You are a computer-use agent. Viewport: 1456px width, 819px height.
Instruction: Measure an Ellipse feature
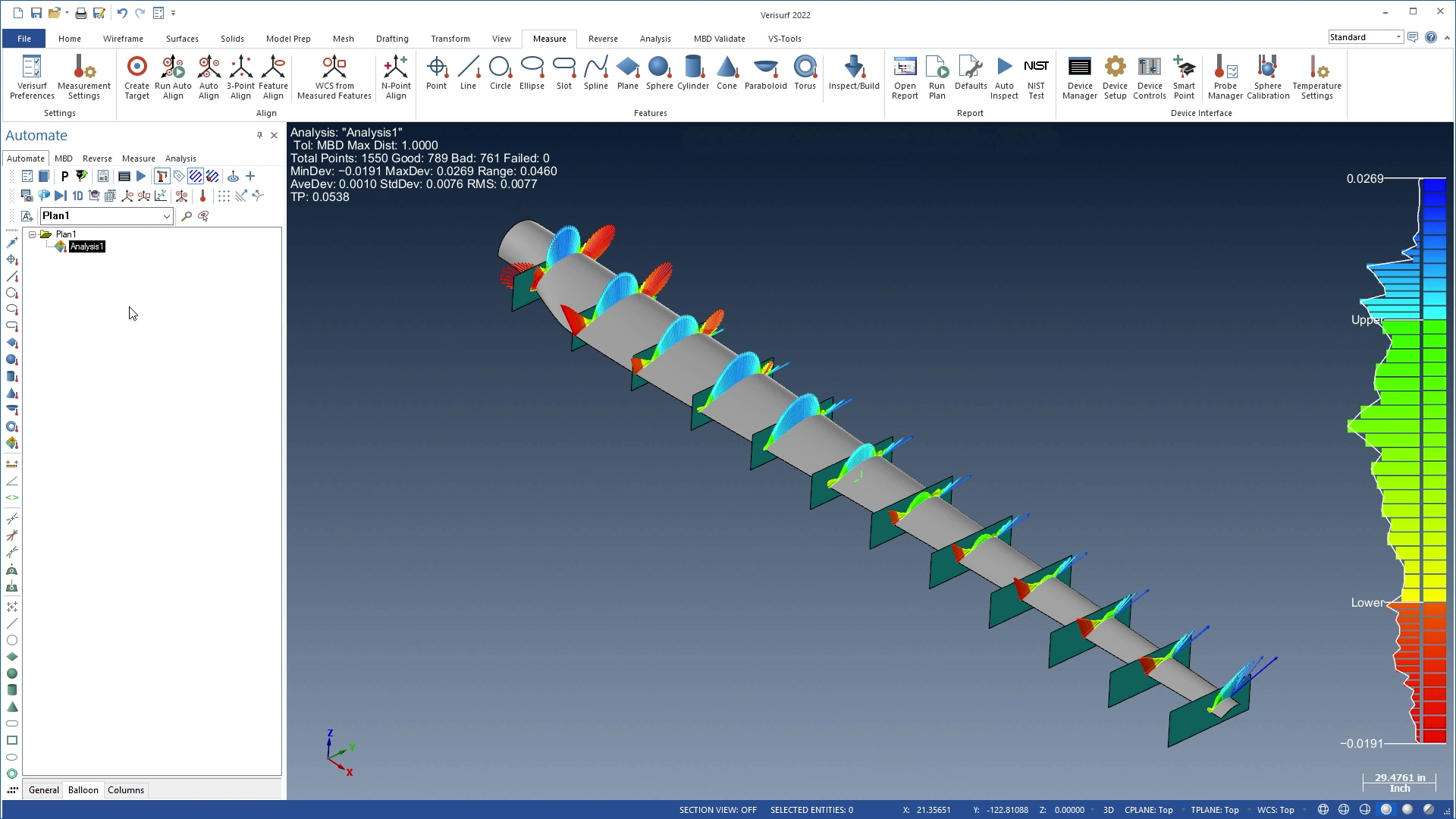coord(532,73)
